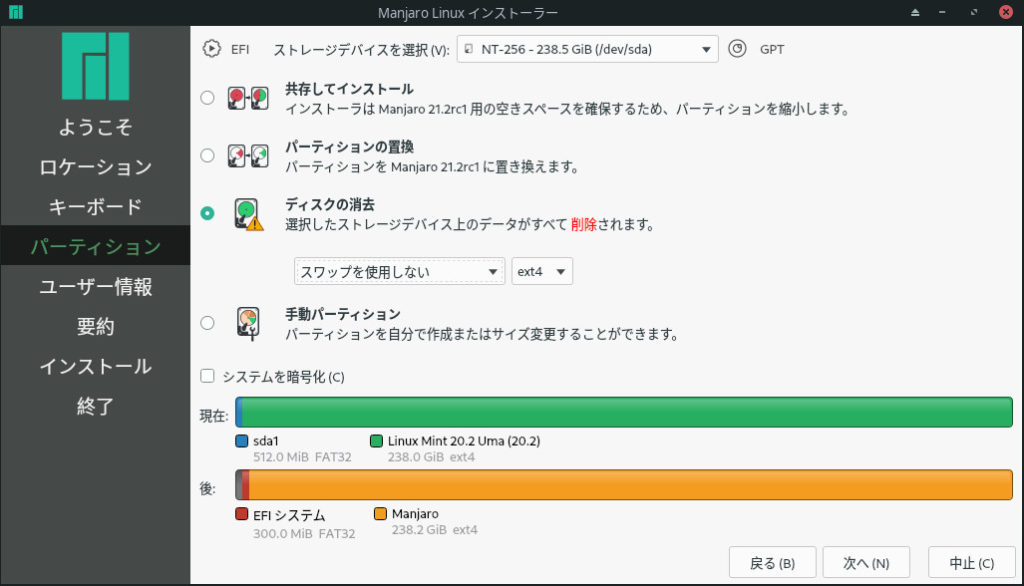Enable the システムを暗号化 checkbox

point(208,377)
